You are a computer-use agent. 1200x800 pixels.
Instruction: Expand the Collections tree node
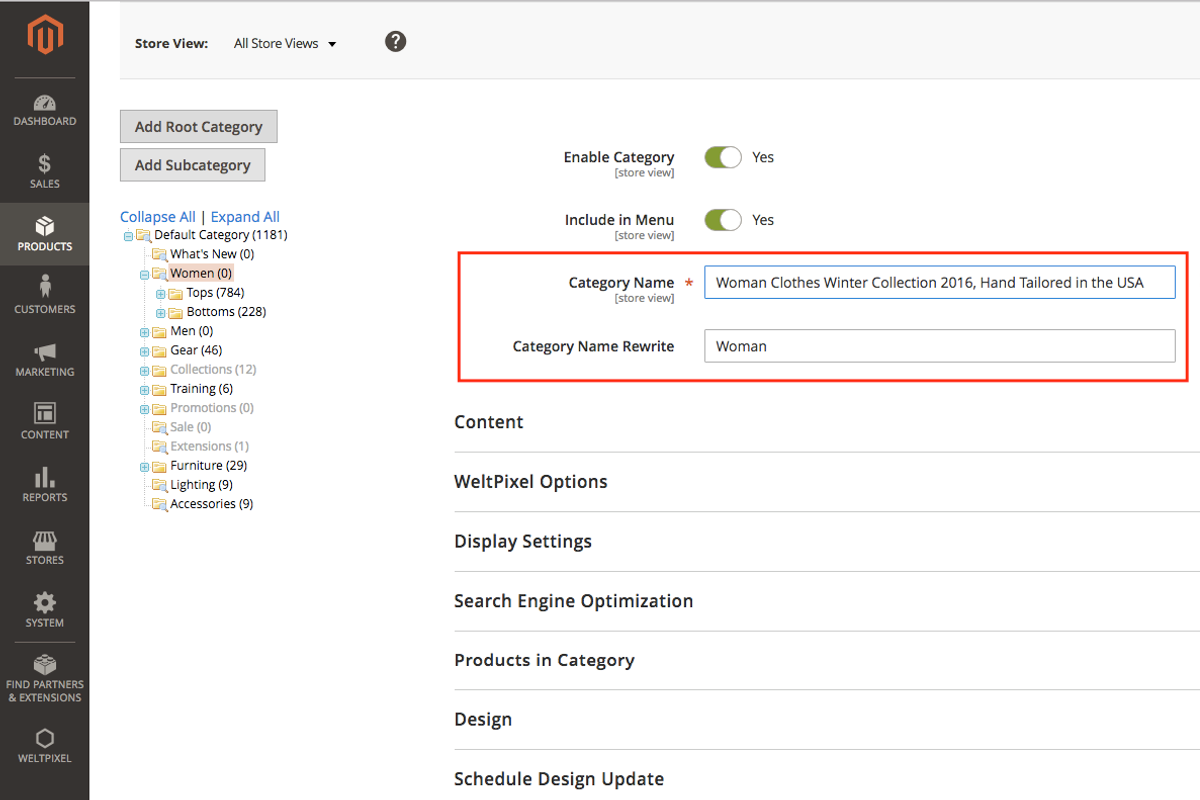145,370
